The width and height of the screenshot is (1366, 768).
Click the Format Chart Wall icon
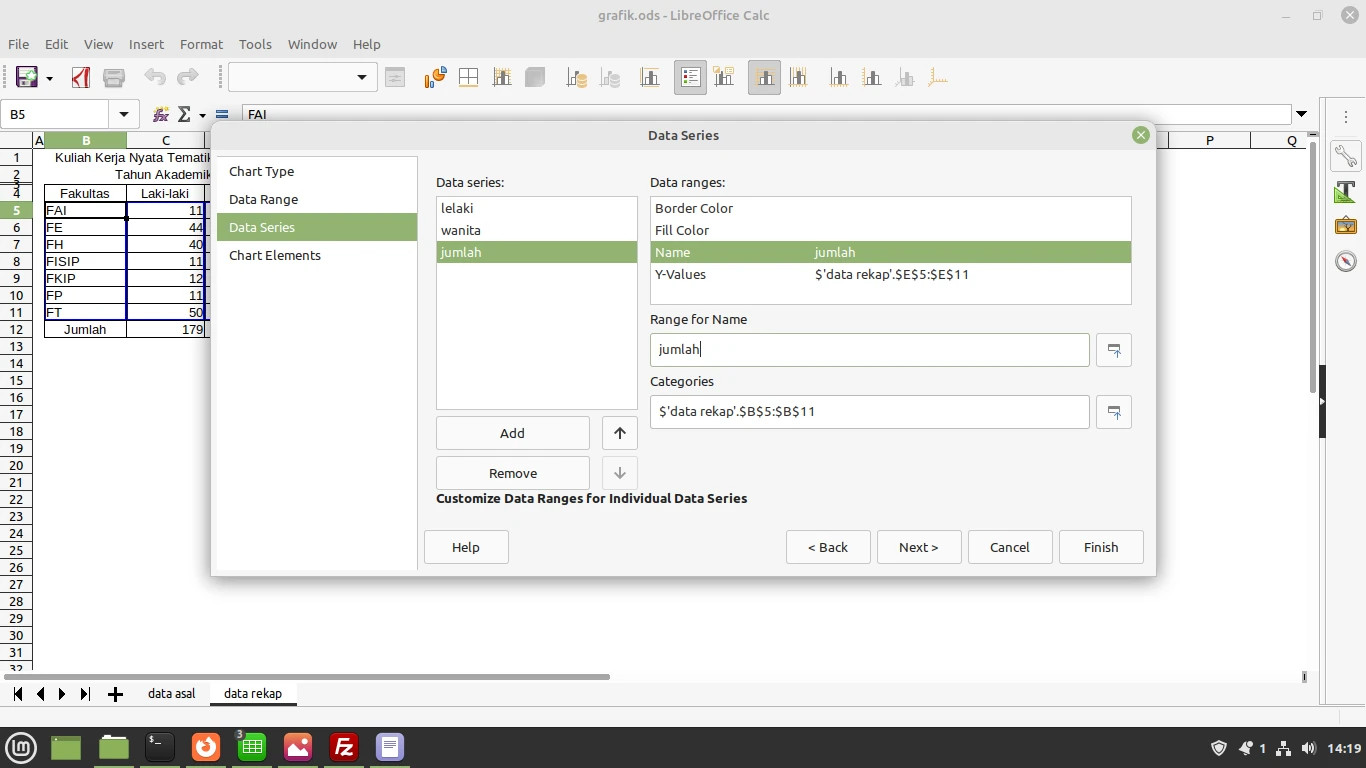501,78
